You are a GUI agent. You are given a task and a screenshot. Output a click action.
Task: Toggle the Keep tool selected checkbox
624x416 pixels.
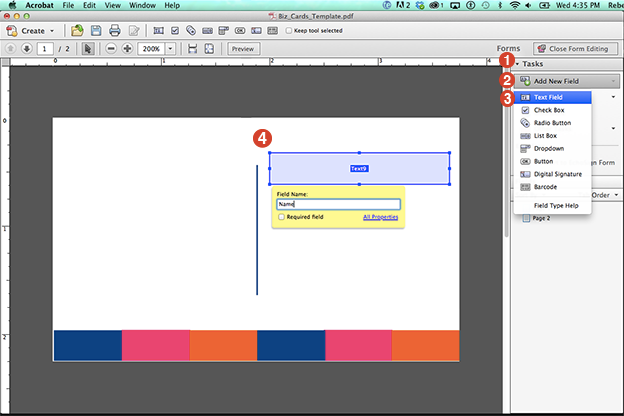point(287,31)
